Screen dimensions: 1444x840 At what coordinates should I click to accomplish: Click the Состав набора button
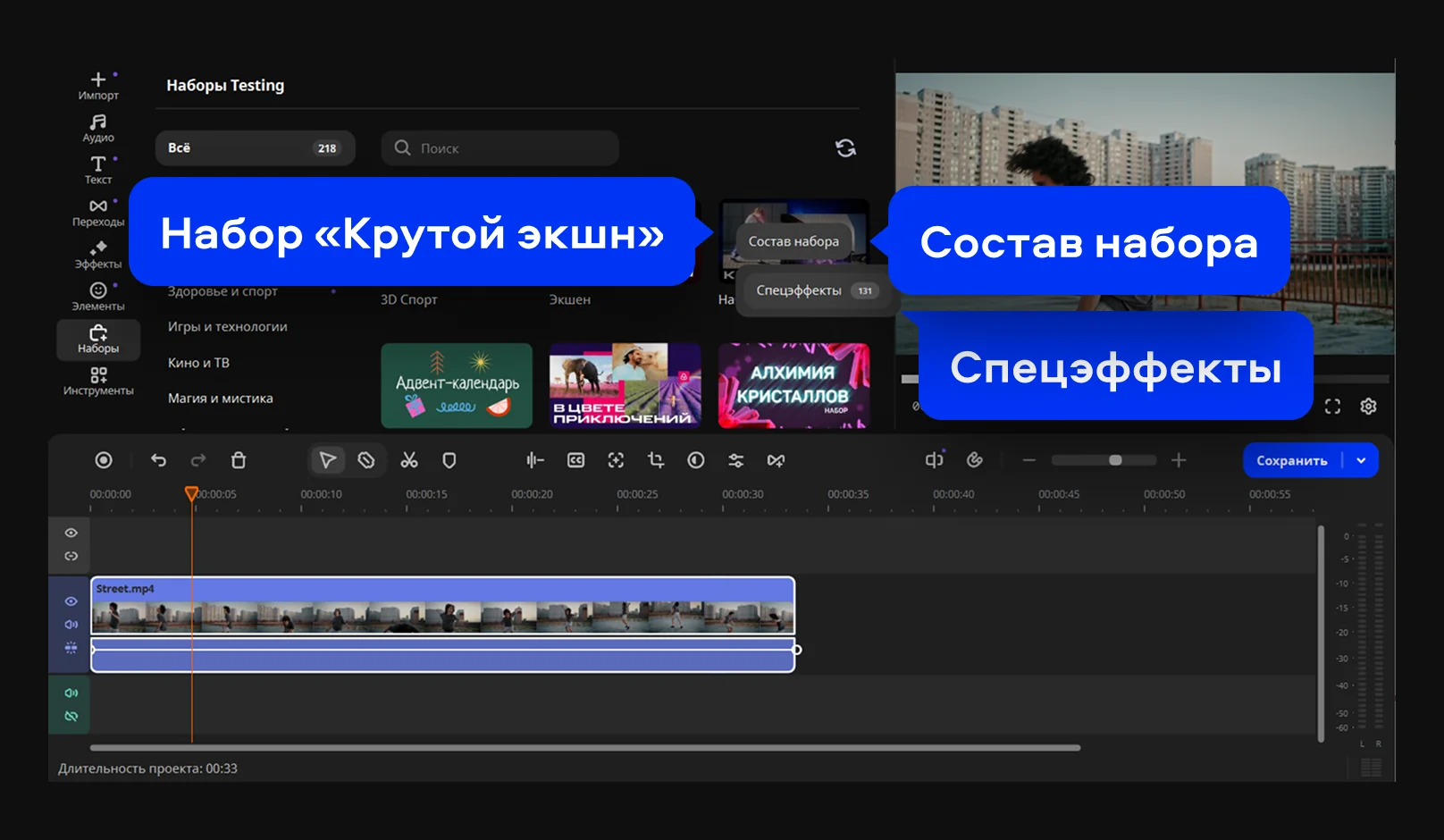click(793, 241)
